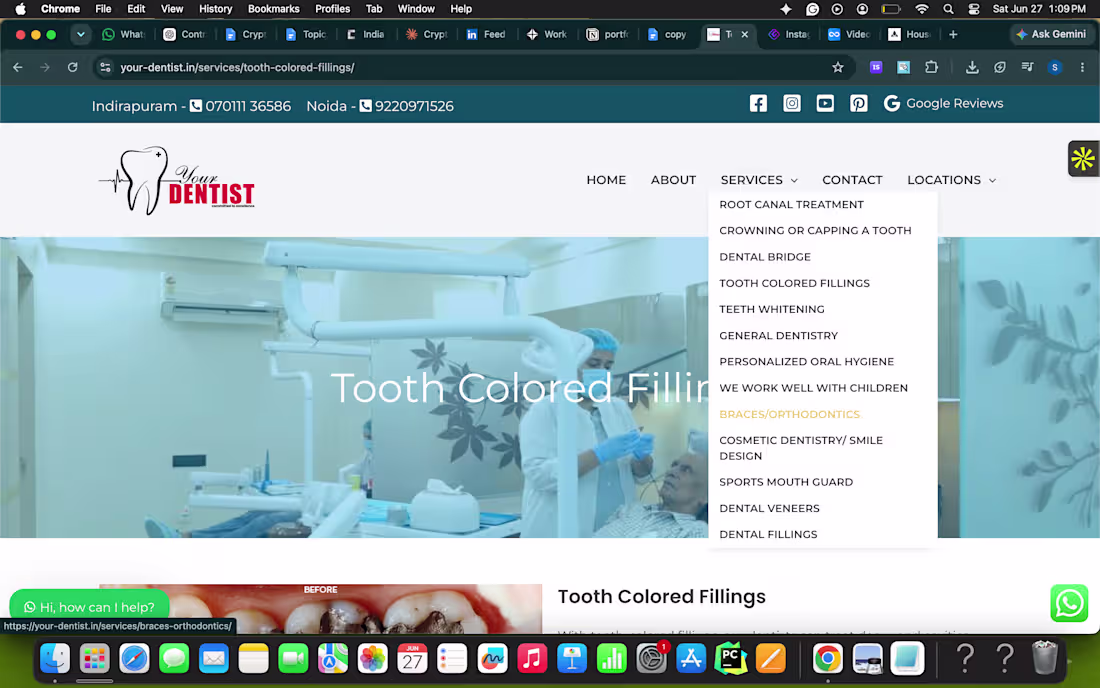The width and height of the screenshot is (1100, 688).
Task: Expand tab search dropdown arrow
Action: click(x=81, y=34)
